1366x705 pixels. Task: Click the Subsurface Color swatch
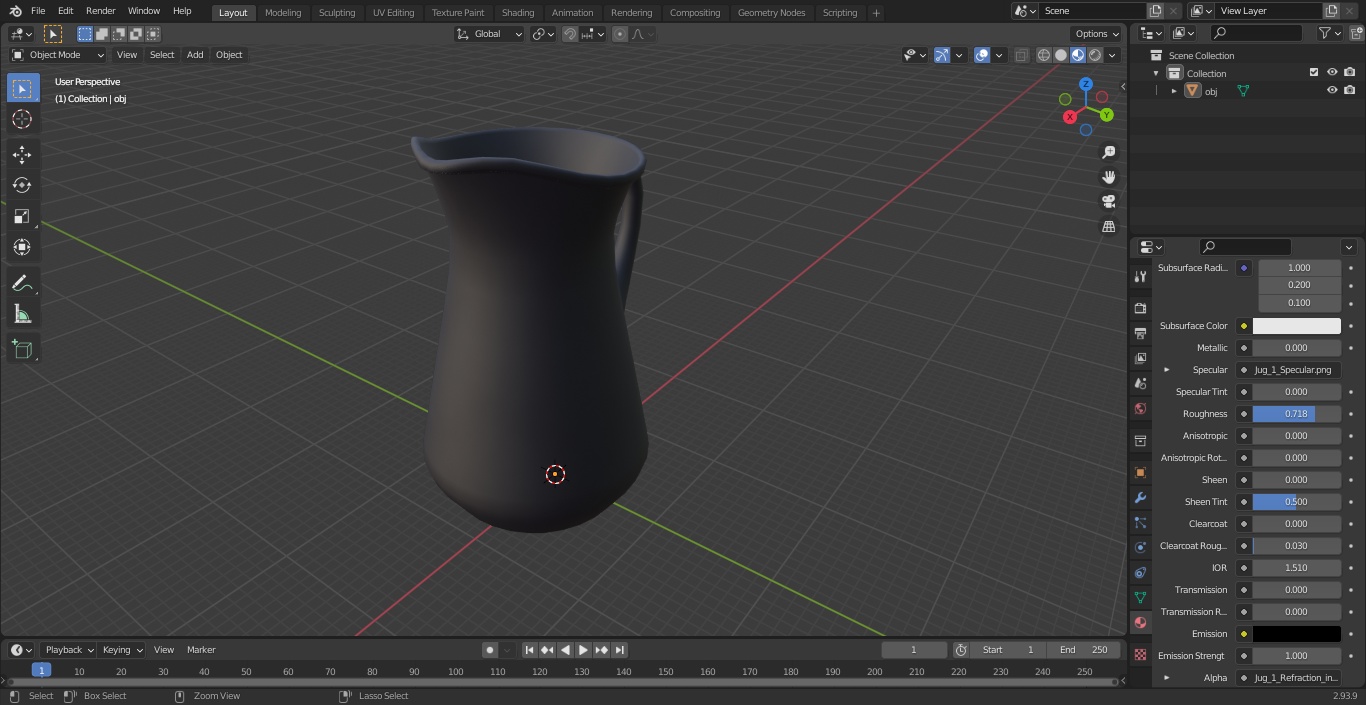(x=1296, y=326)
